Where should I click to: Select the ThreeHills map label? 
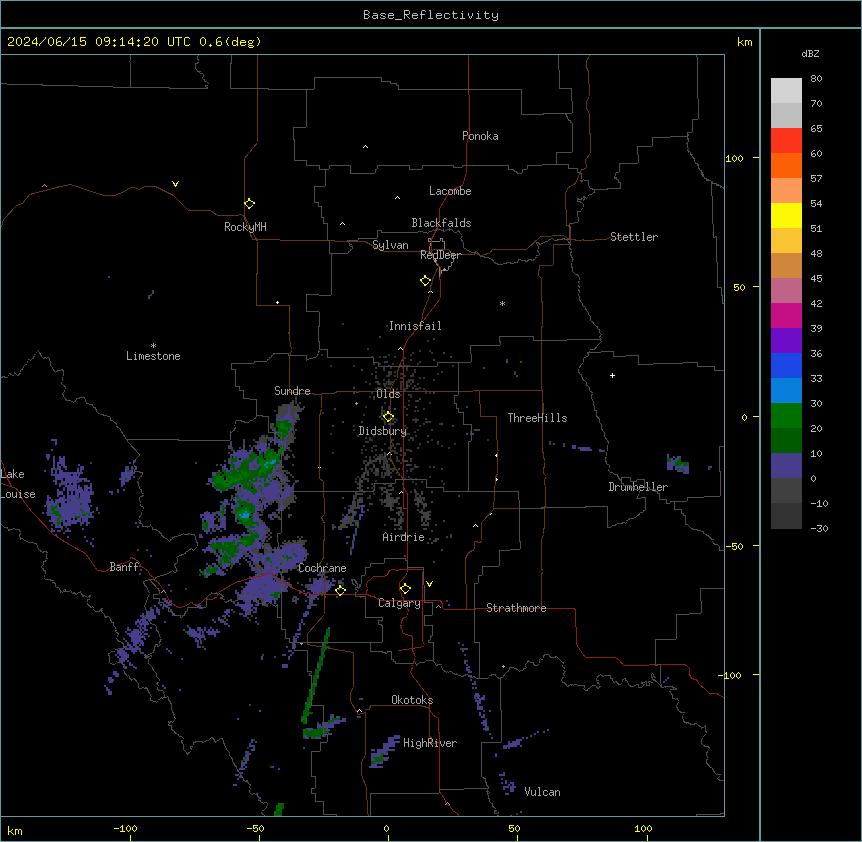[x=538, y=418]
